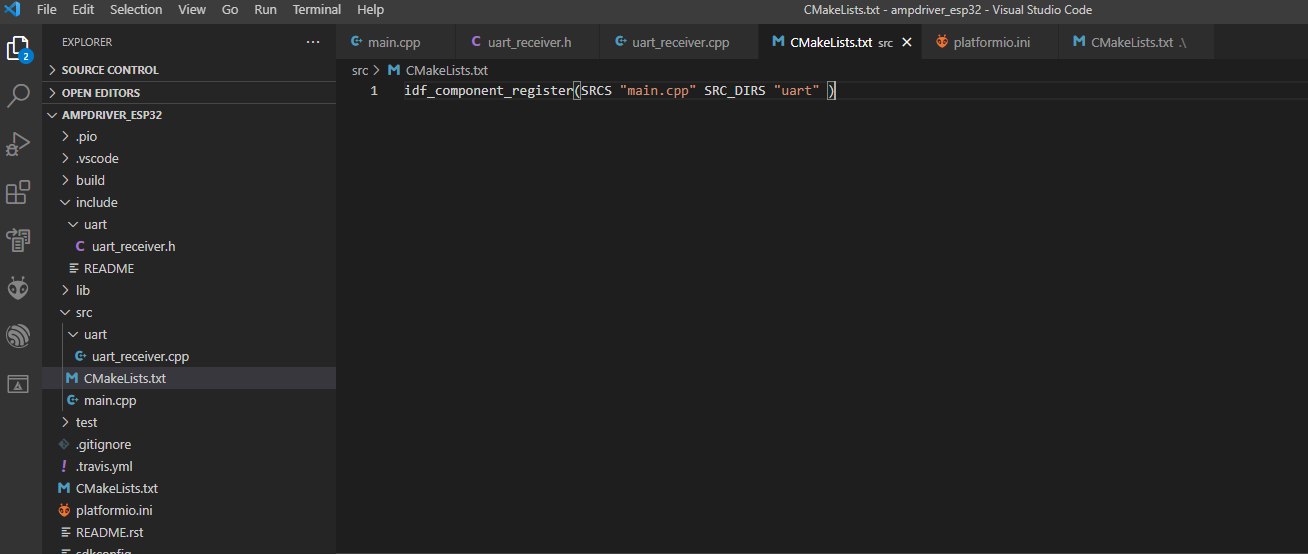Close the active CMakeLists.txt src tab
The width and height of the screenshot is (1308, 554).
[907, 43]
